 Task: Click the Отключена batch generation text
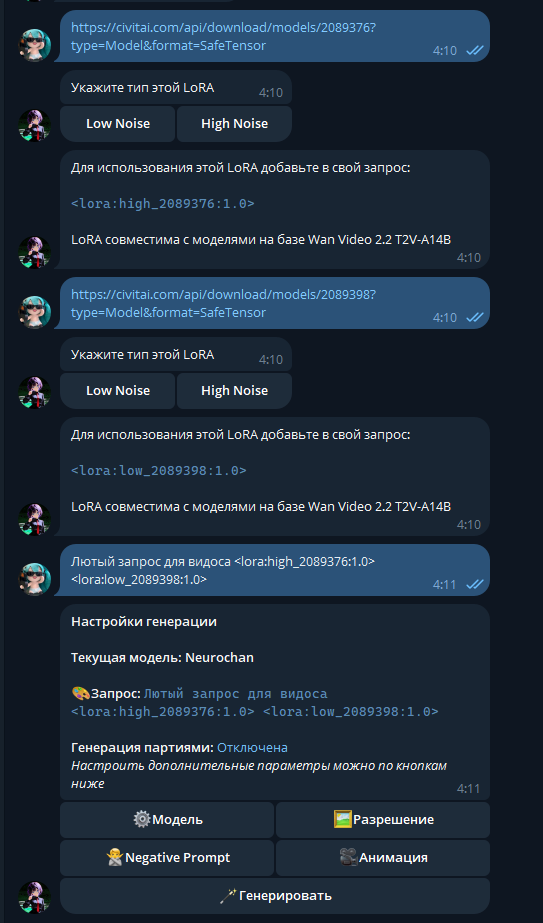[252, 748]
